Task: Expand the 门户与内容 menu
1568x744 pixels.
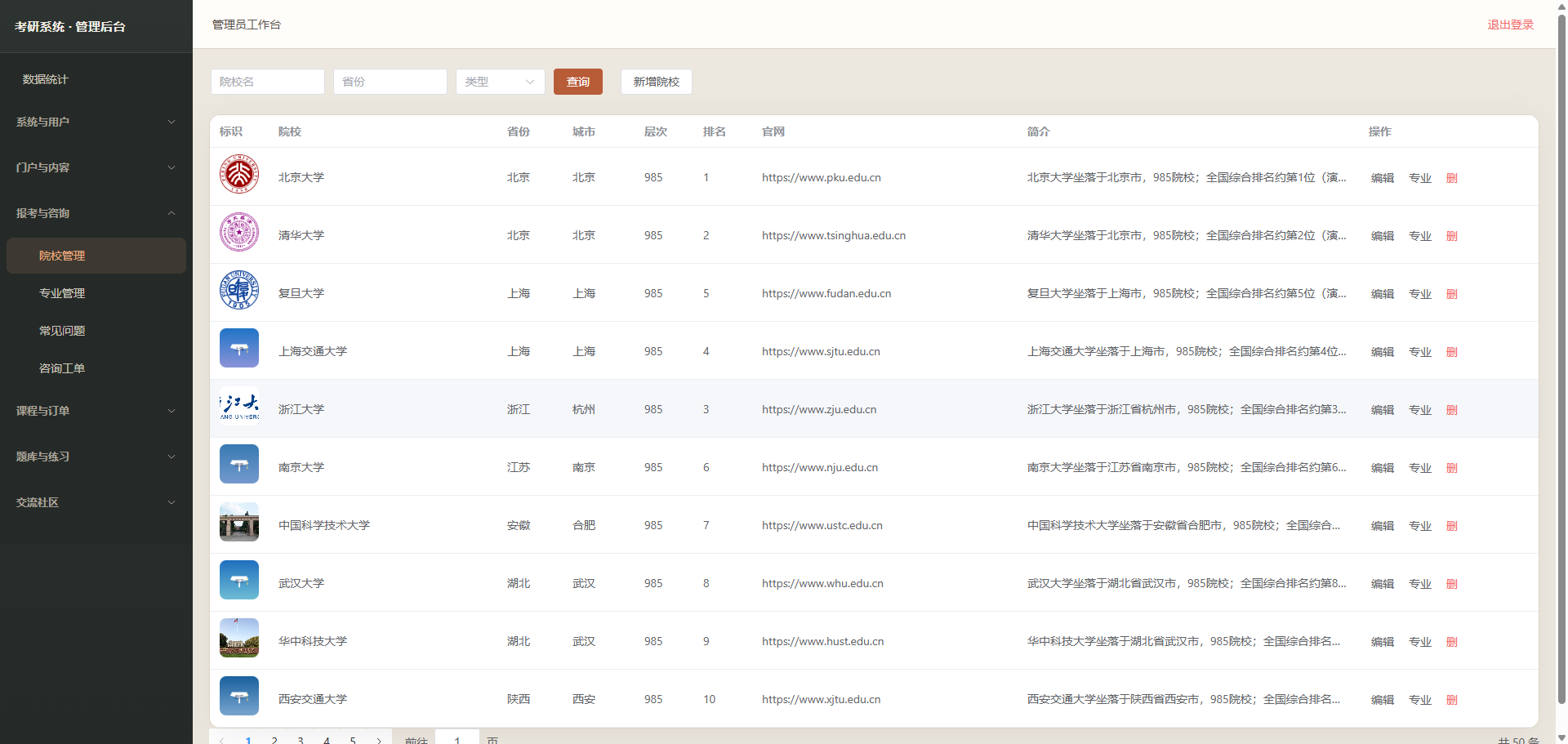Action: click(x=96, y=167)
